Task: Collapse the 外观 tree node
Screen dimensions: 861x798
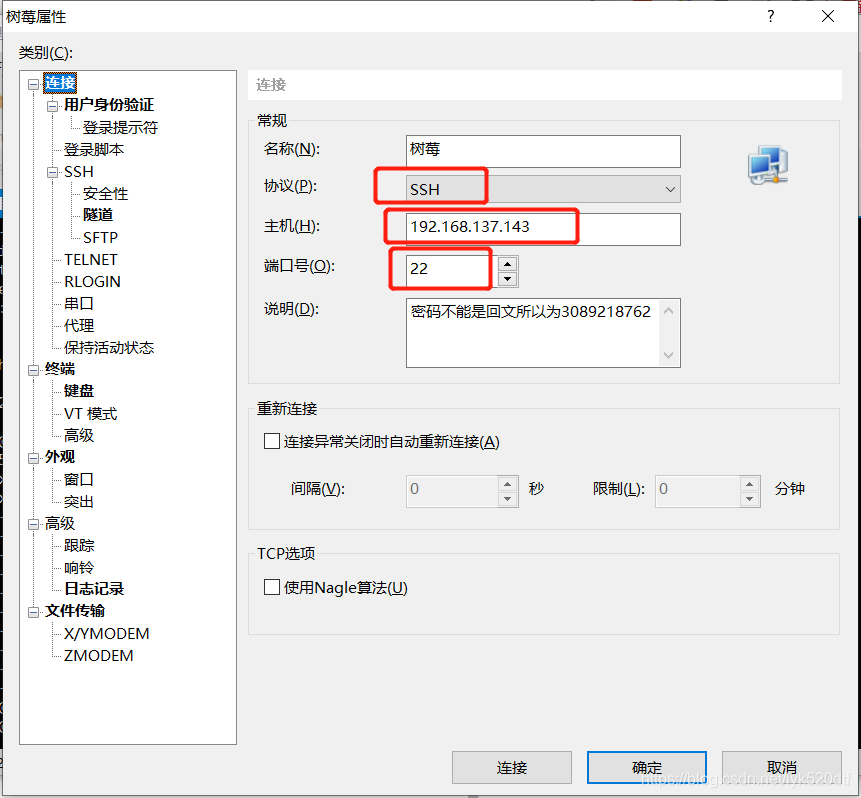Action: pyautogui.click(x=33, y=458)
